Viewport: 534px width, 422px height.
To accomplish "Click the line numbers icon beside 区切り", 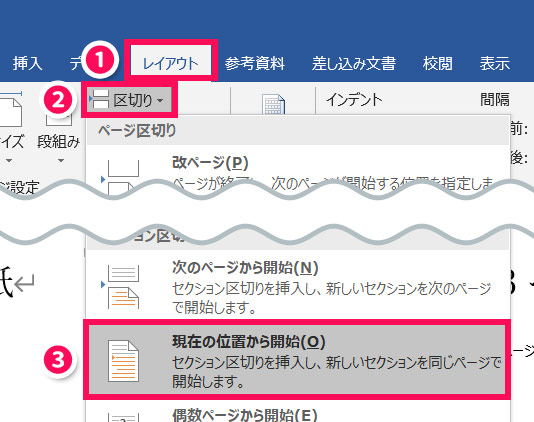I will coord(274,104).
